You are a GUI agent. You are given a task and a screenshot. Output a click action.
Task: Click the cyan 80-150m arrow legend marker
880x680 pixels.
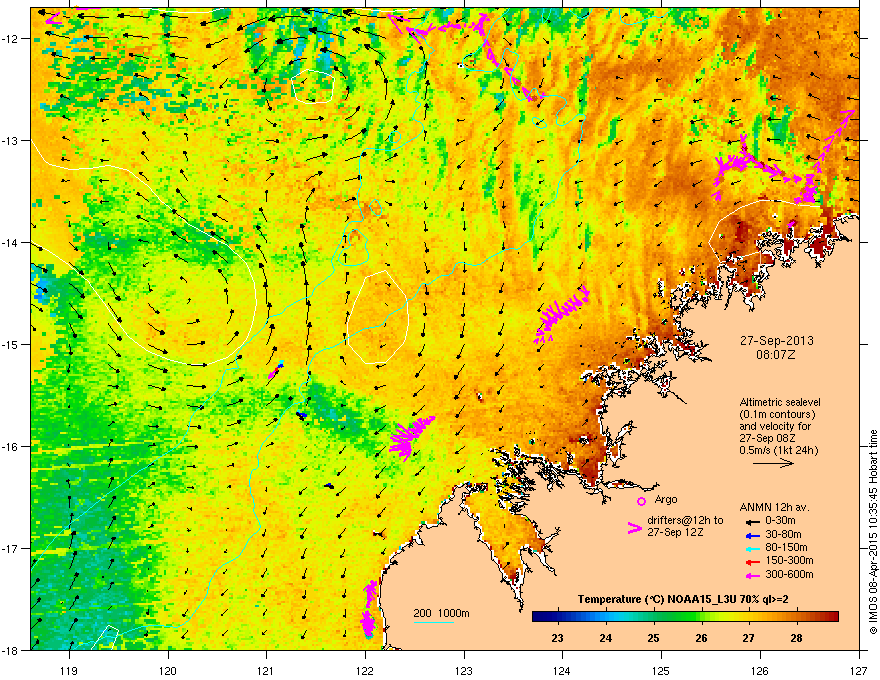click(x=752, y=548)
